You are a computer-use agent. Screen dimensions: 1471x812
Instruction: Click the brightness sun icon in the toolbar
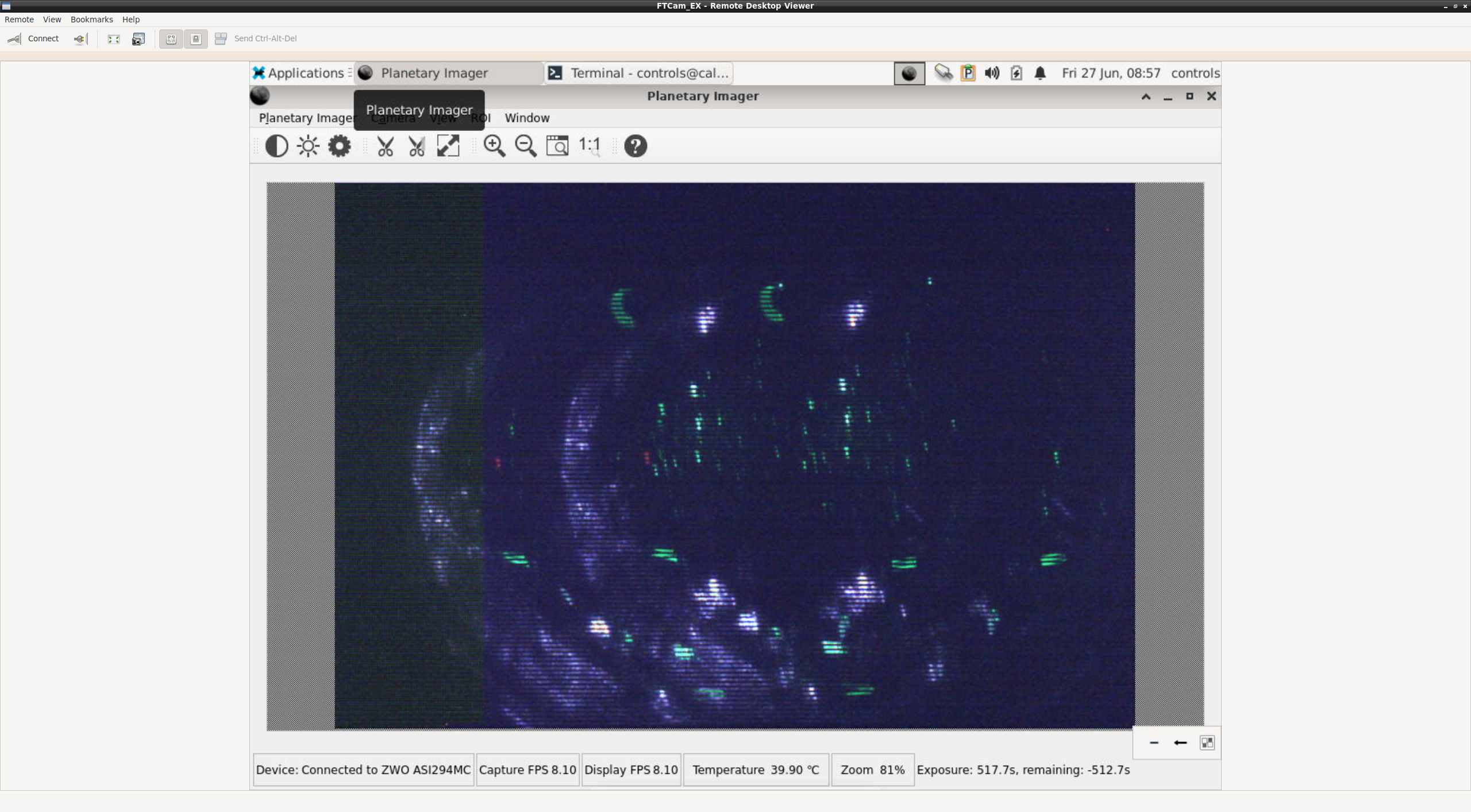(x=308, y=146)
